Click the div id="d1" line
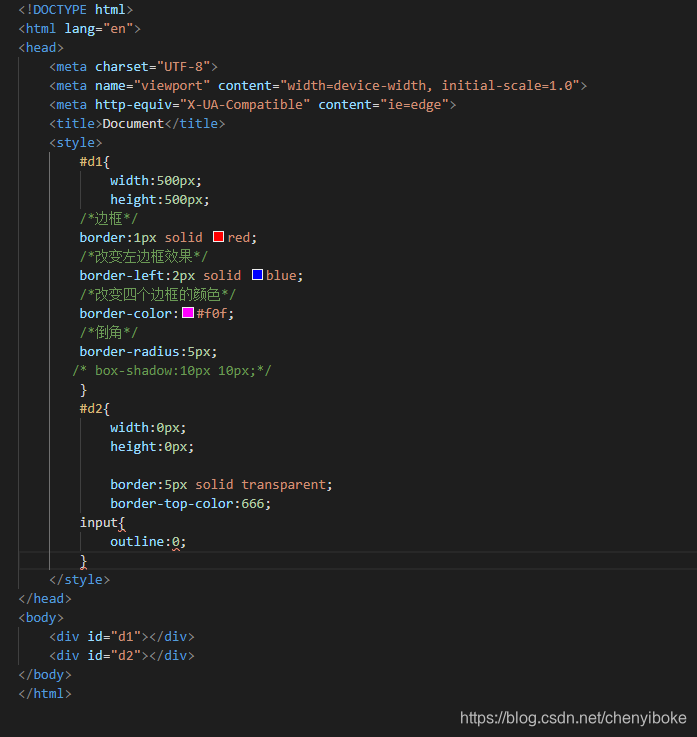 pyautogui.click(x=122, y=636)
